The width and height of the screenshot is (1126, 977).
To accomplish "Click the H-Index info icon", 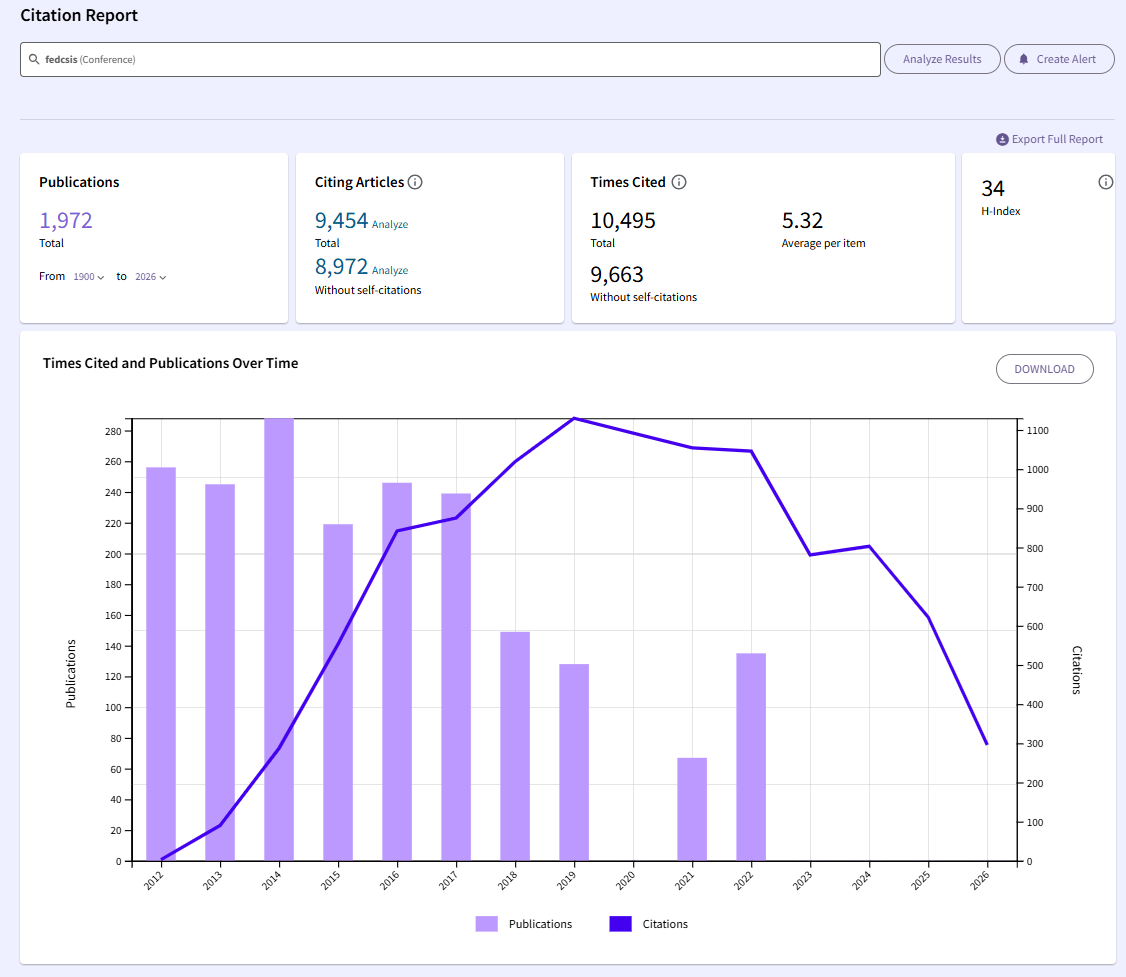I will pos(1105,182).
